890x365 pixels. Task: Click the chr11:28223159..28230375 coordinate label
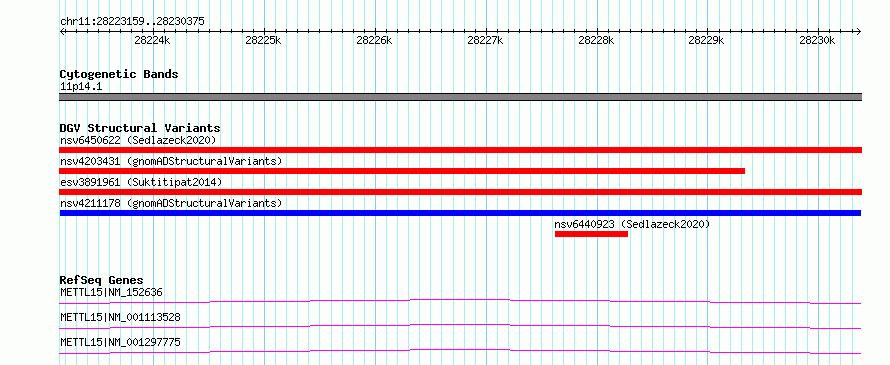[x=132, y=22]
